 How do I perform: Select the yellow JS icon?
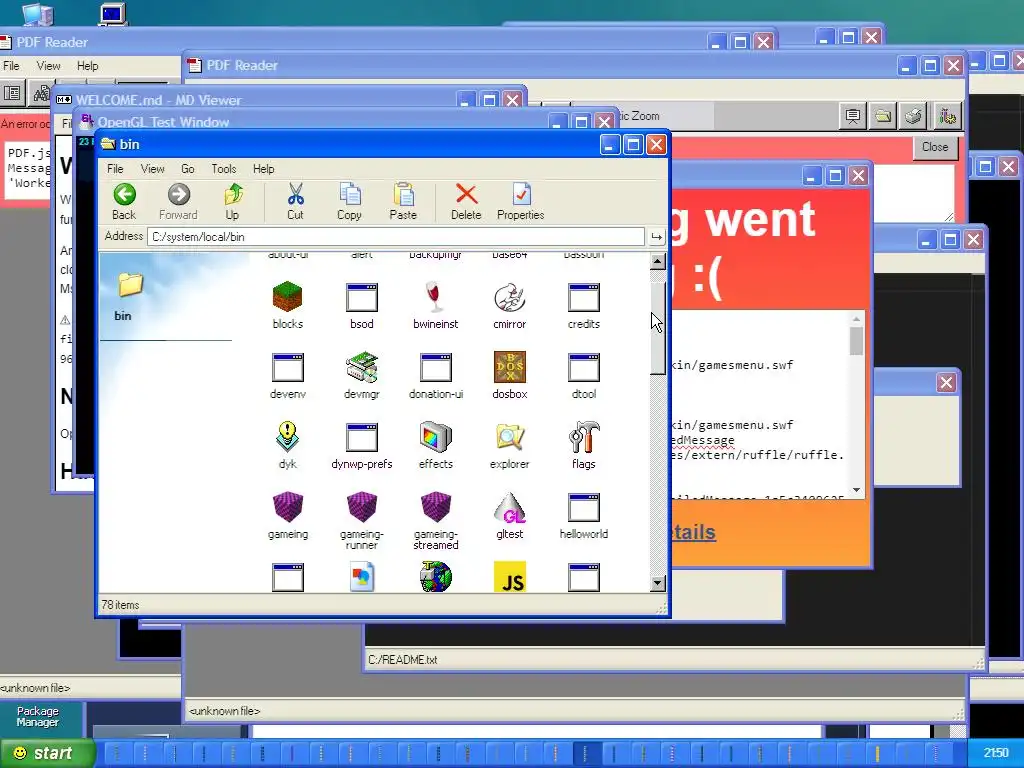click(x=509, y=577)
